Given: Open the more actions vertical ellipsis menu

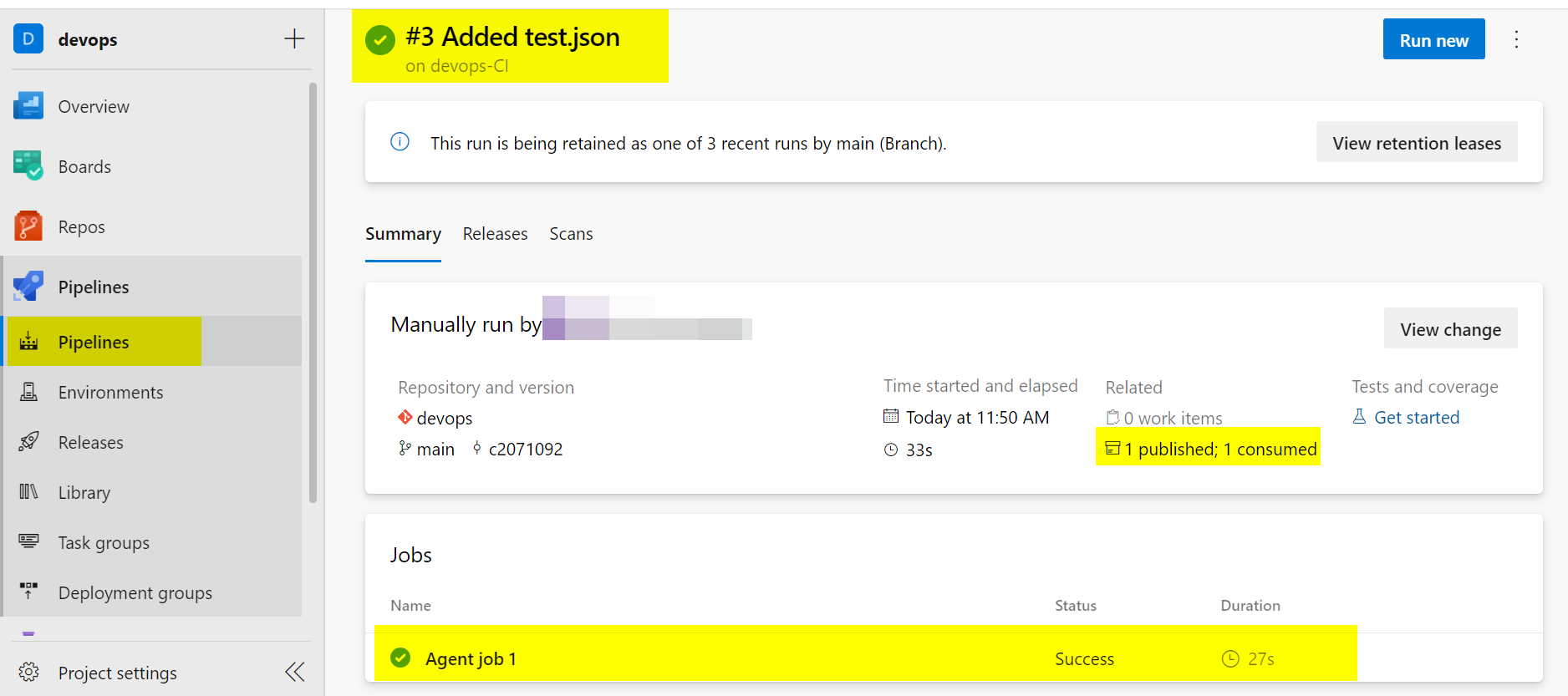Looking at the screenshot, I should (1516, 39).
